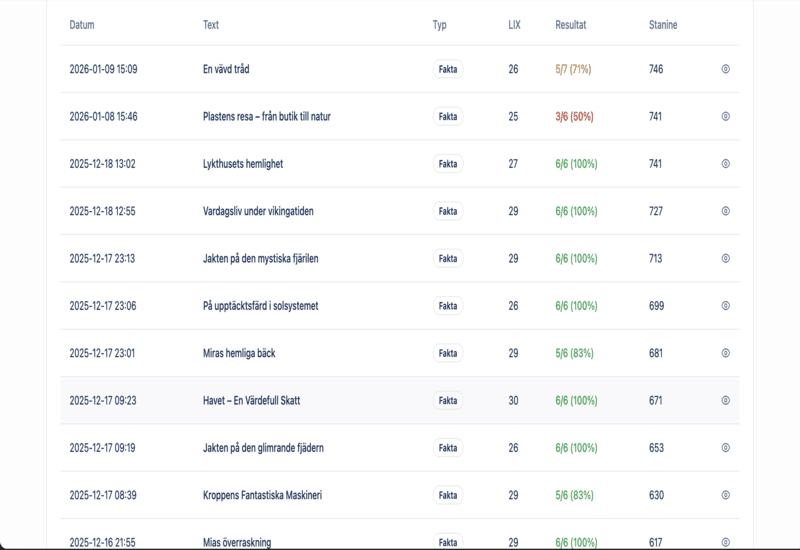
Task: Open view icon for Vardagsliv under vikingatiden
Action: [726, 211]
